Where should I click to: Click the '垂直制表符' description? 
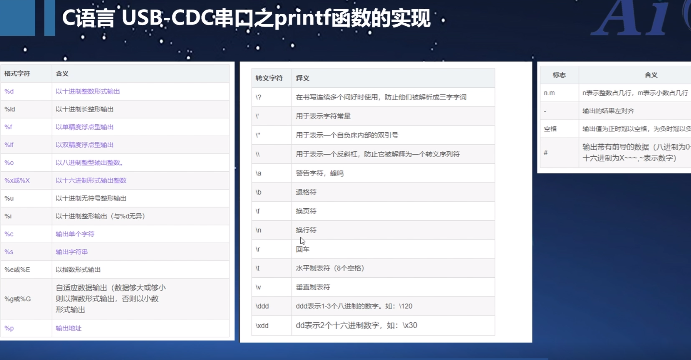313,287
